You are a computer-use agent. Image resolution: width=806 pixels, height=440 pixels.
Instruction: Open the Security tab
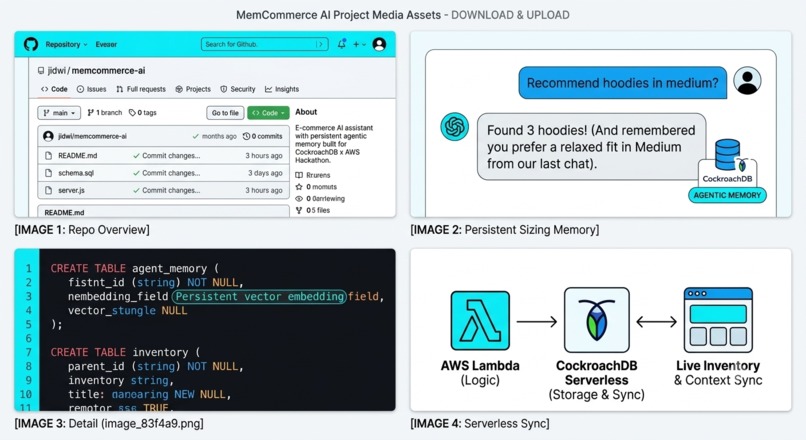(237, 89)
